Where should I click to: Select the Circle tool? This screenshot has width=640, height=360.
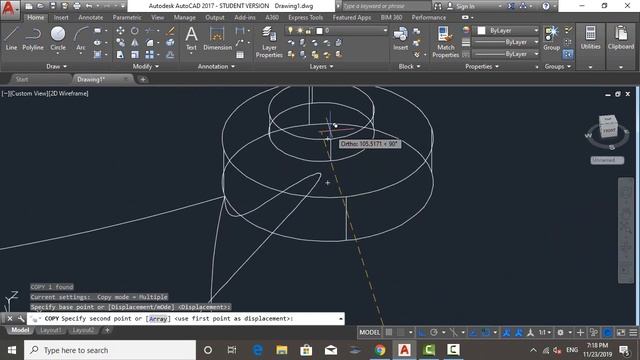click(58, 39)
